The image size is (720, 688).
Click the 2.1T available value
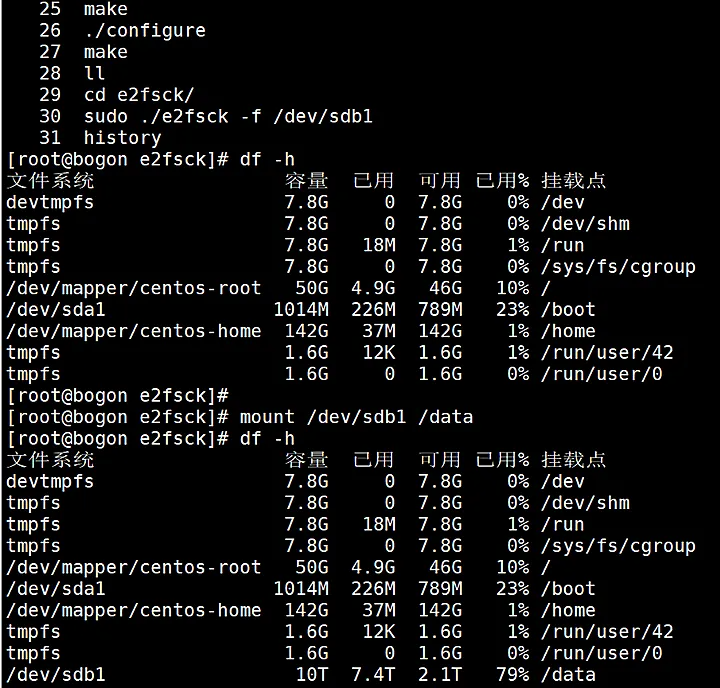[440, 674]
